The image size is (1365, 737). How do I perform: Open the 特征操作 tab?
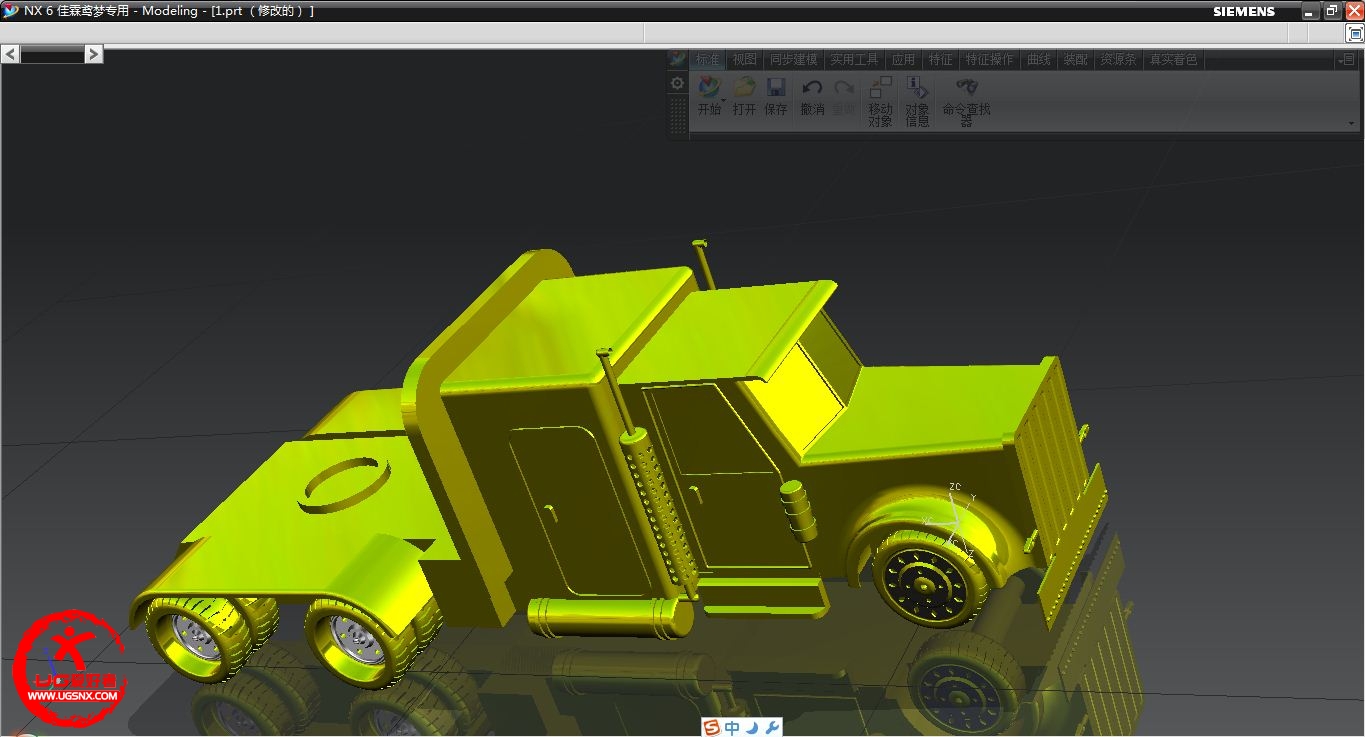click(x=990, y=59)
